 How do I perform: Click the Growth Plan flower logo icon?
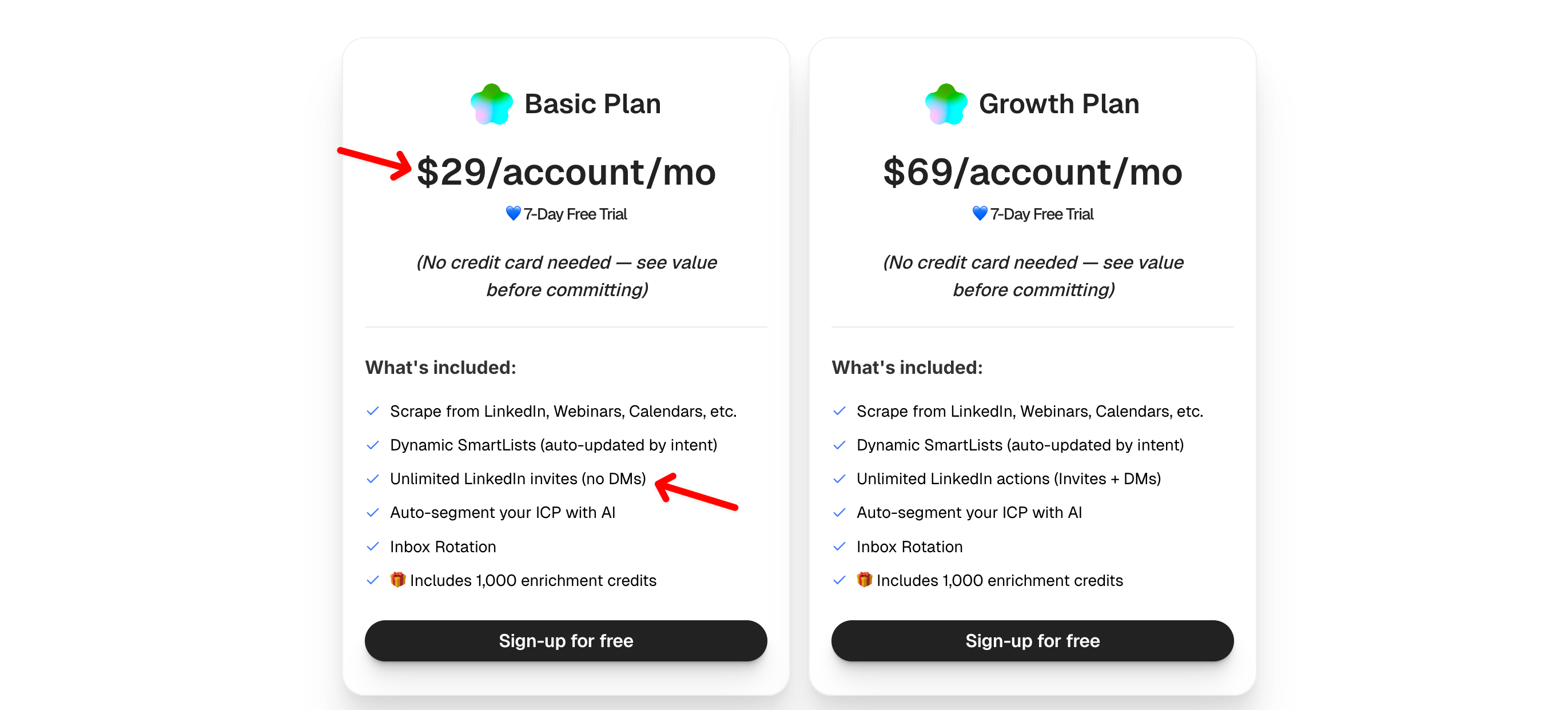pyautogui.click(x=945, y=104)
